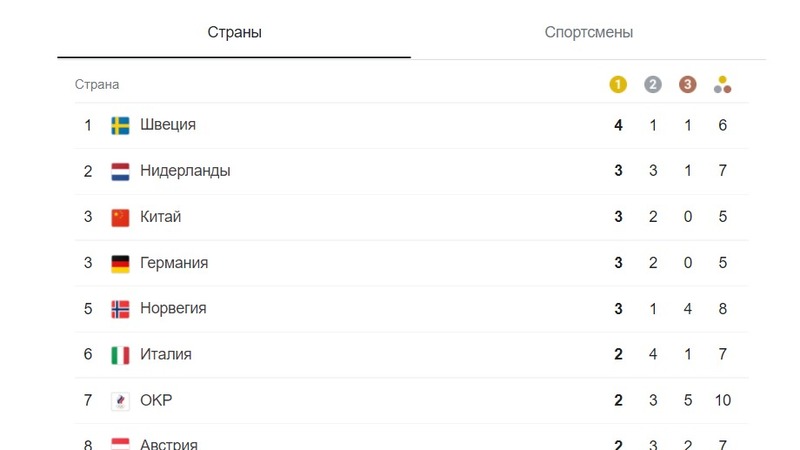Click the gold medal column icon
The height and width of the screenshot is (450, 800).
(618, 84)
